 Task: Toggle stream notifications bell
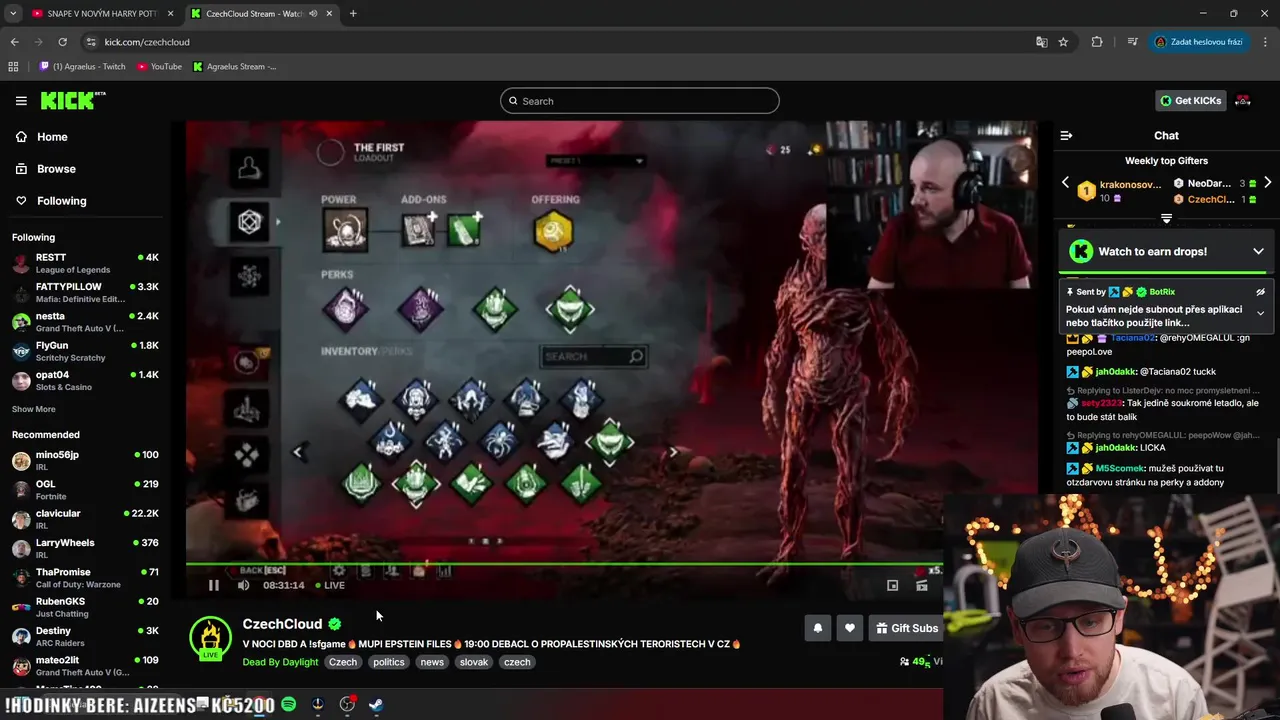point(818,628)
